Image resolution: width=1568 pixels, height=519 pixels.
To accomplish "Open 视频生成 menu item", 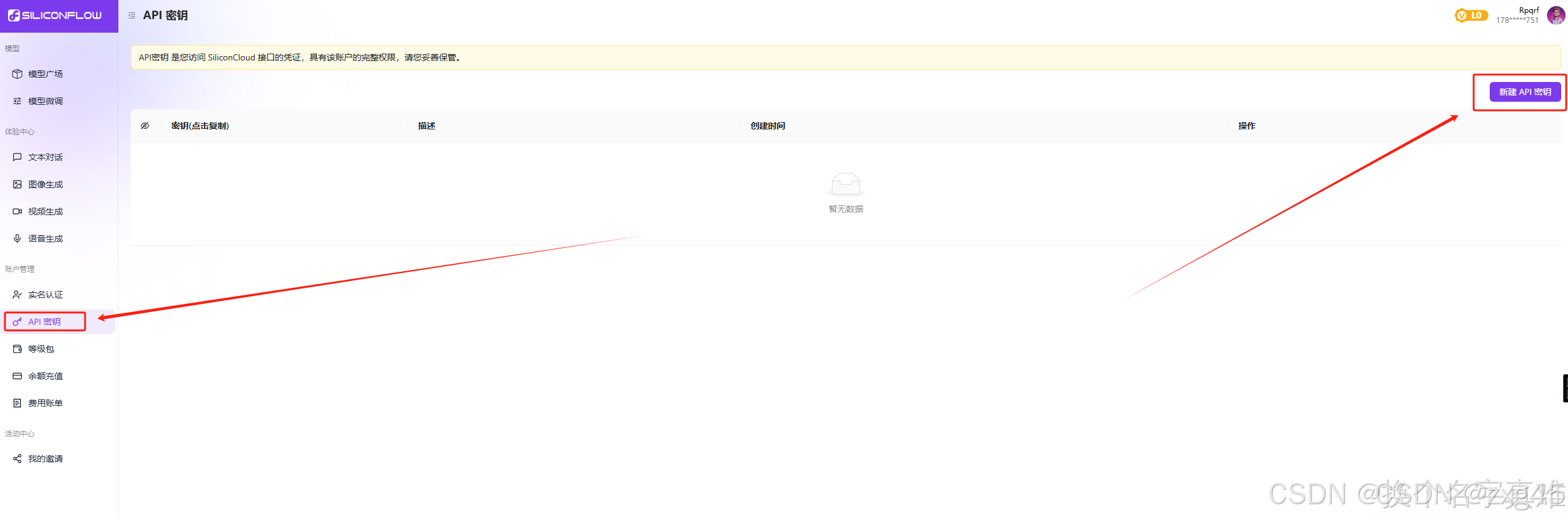I will click(x=59, y=211).
